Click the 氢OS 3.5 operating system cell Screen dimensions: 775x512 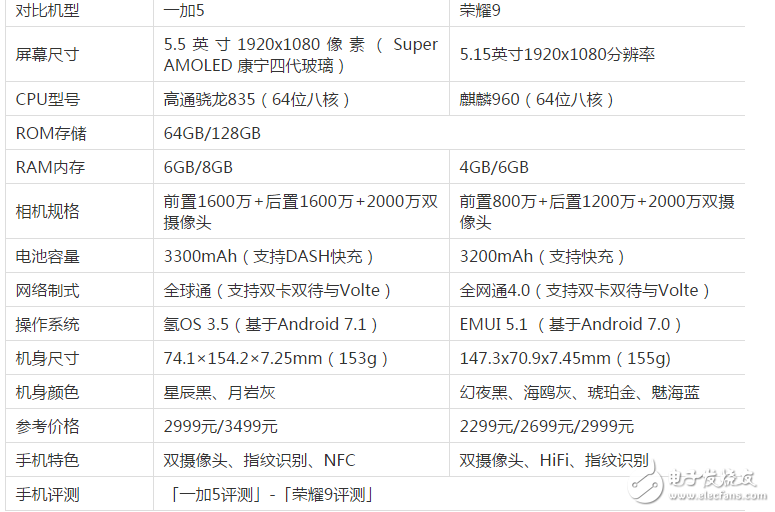[x=271, y=324]
